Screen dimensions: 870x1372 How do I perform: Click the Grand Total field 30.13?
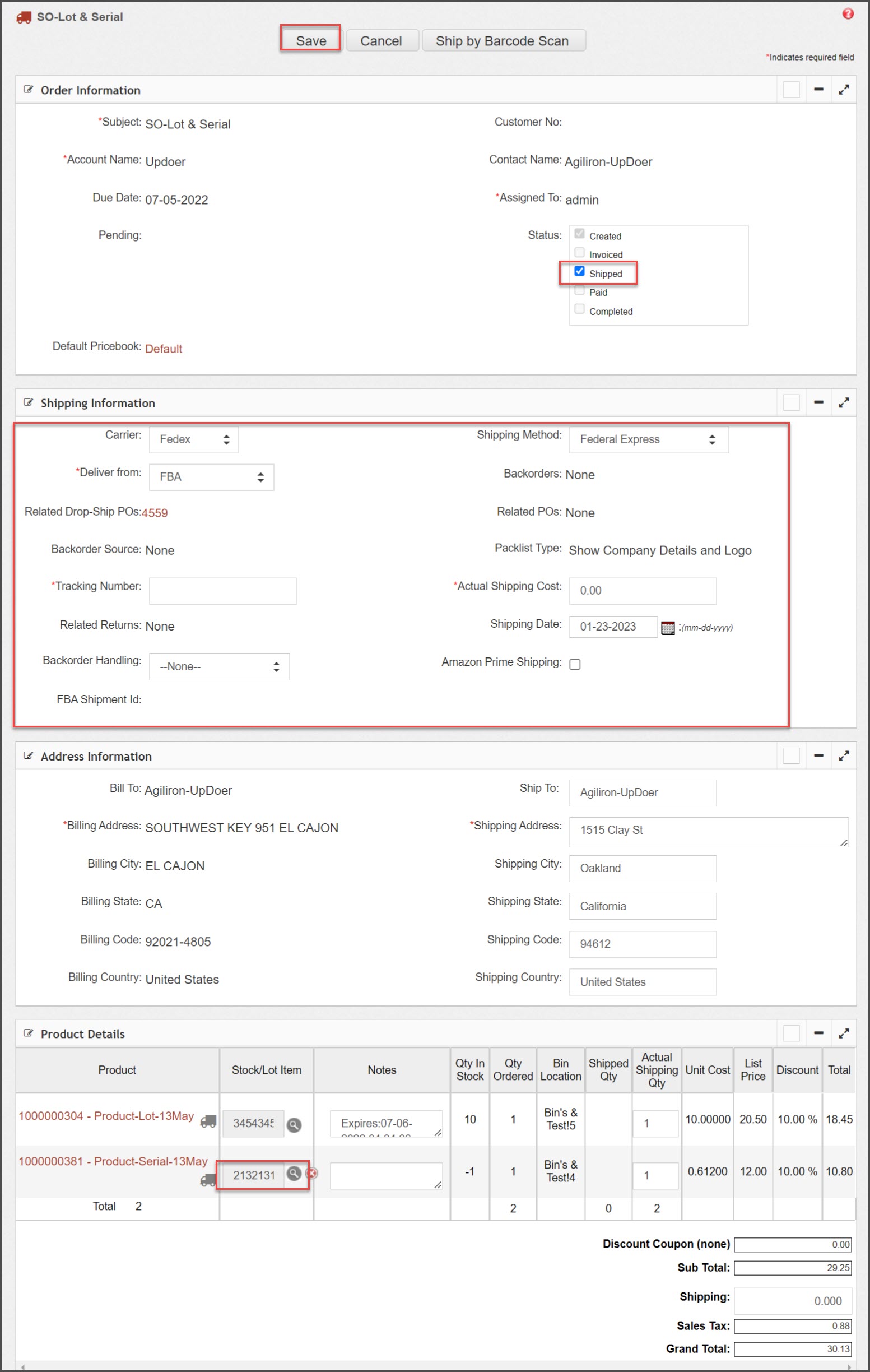[793, 1349]
